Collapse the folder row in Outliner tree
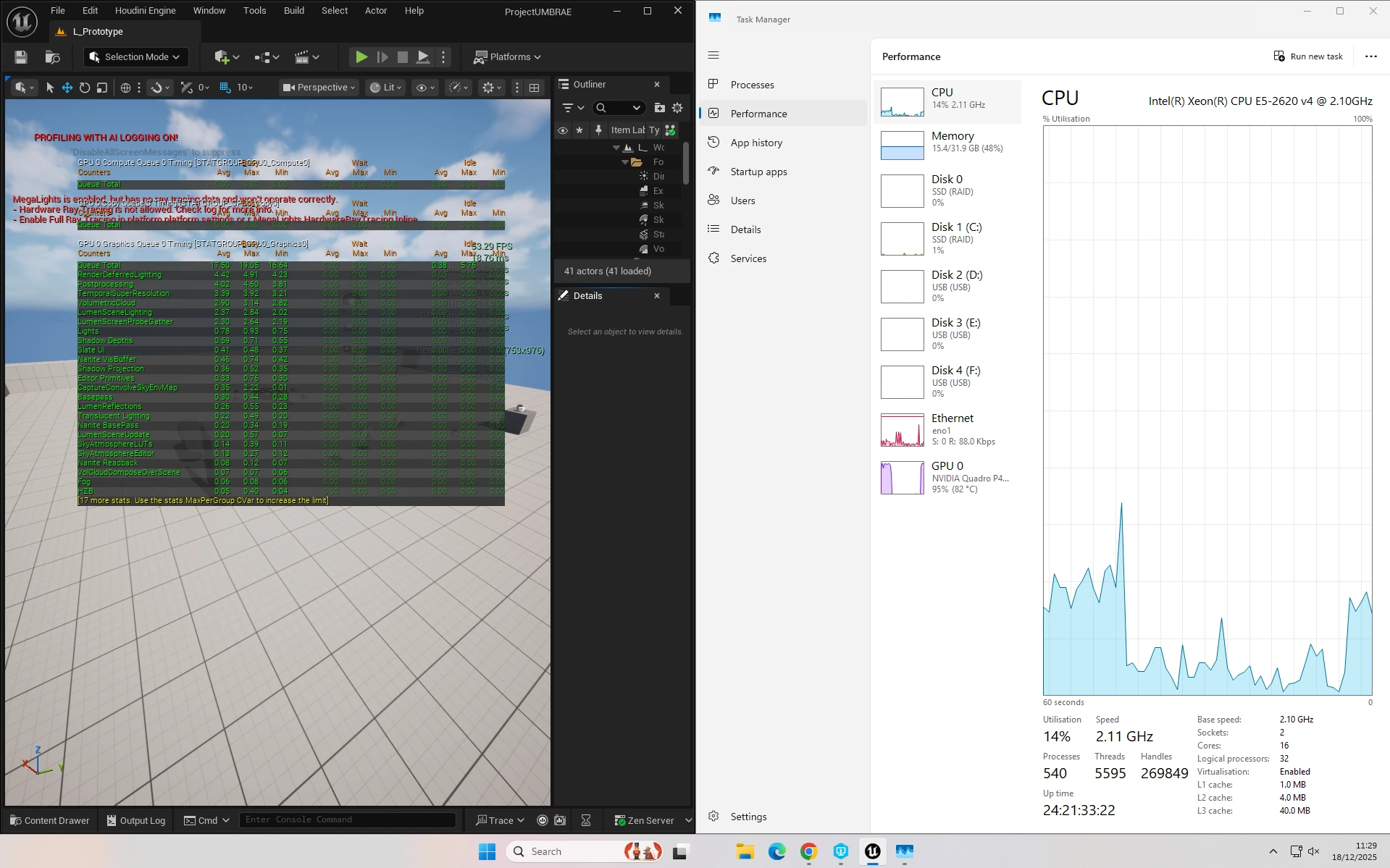 tap(624, 162)
